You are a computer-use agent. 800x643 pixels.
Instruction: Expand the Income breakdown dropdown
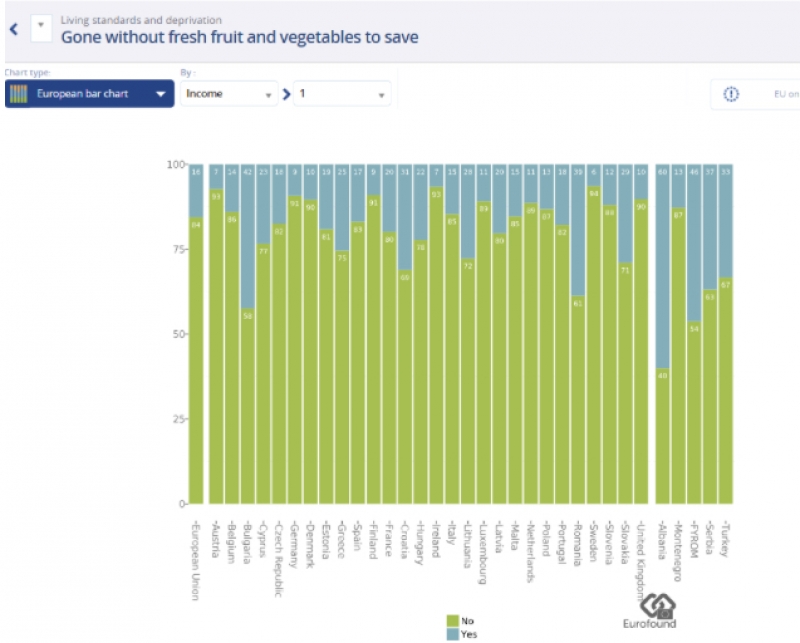[x=229, y=94]
